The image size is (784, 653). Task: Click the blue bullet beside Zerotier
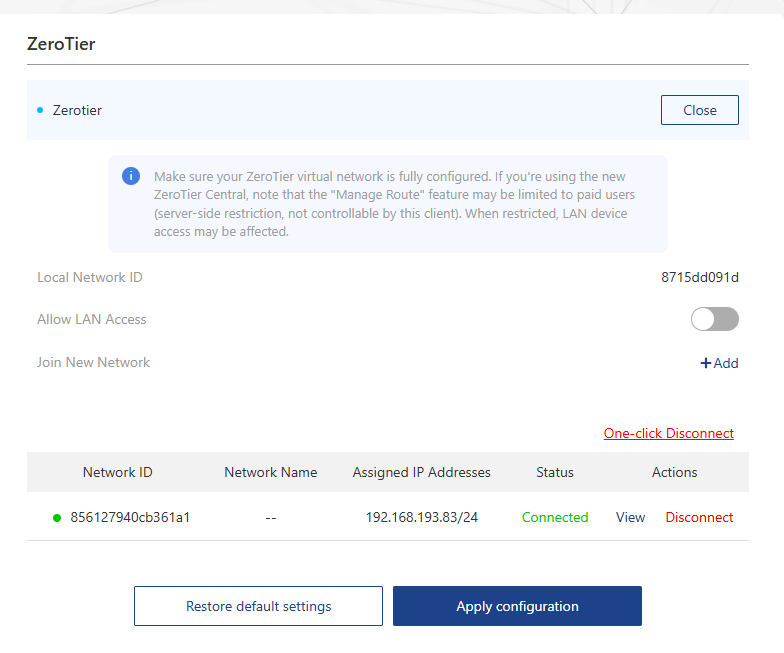point(40,110)
